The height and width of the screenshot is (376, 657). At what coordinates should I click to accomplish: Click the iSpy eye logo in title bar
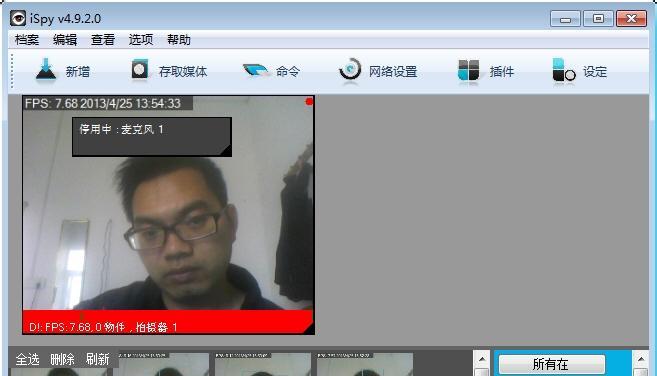[x=18, y=18]
